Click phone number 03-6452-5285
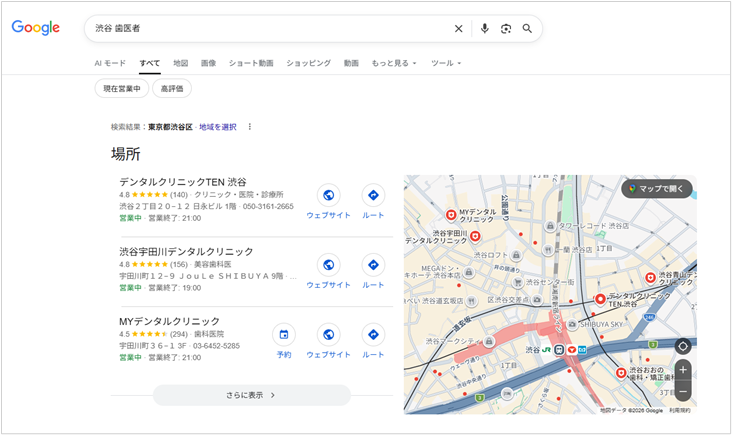Screen dimensions: 732x435 click(x=216, y=346)
